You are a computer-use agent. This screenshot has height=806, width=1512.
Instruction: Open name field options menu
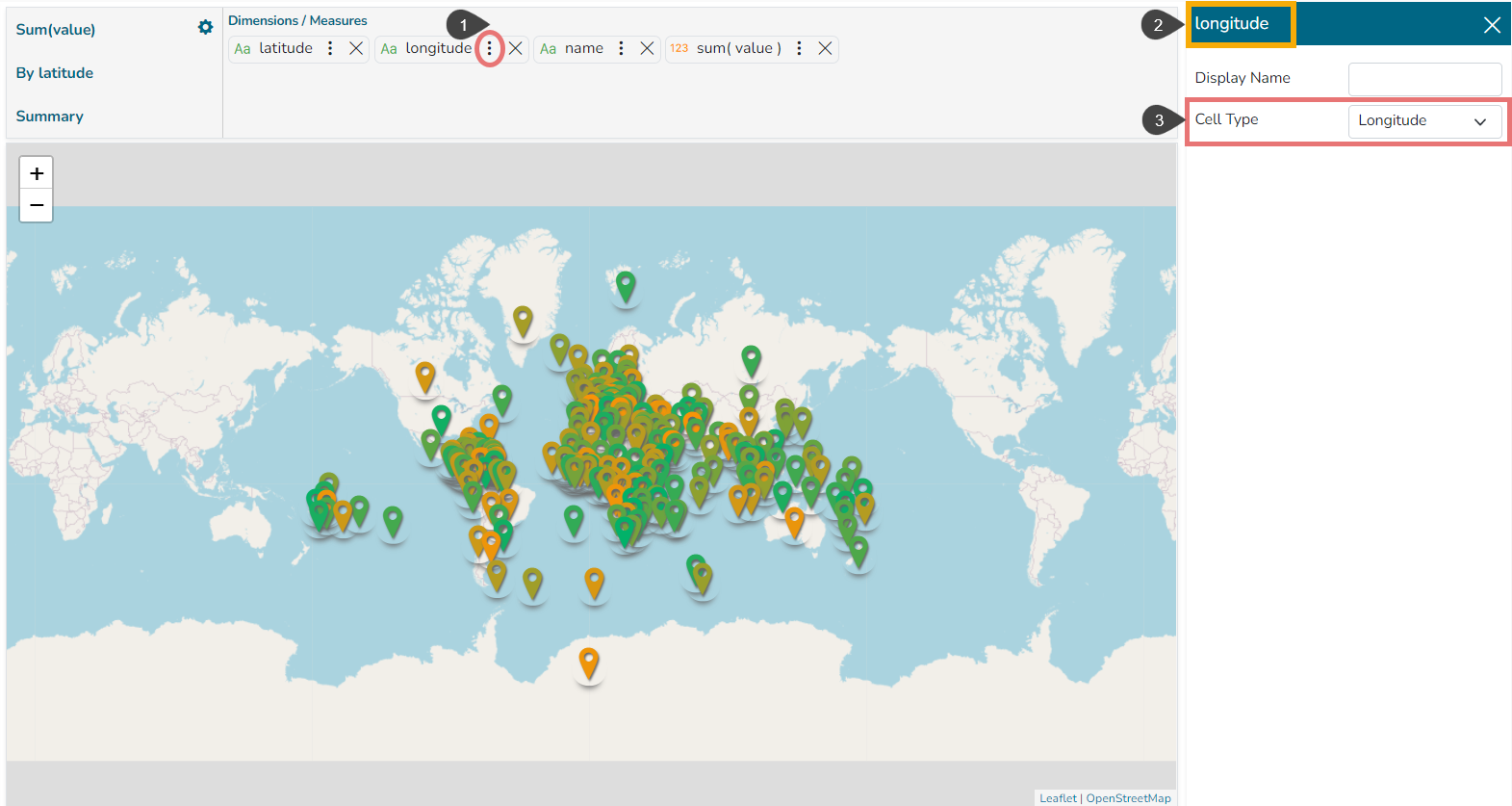point(621,48)
